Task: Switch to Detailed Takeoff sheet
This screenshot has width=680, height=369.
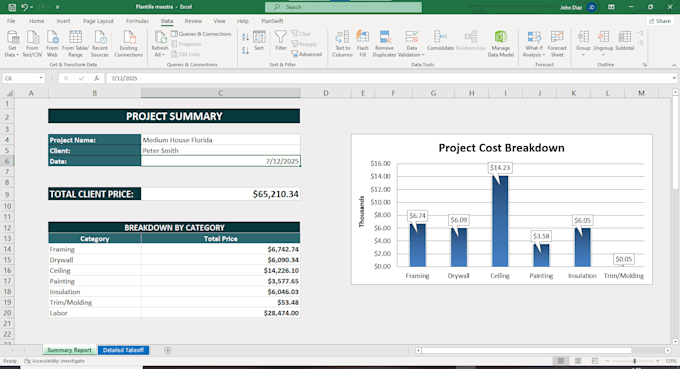Action: tap(123, 350)
